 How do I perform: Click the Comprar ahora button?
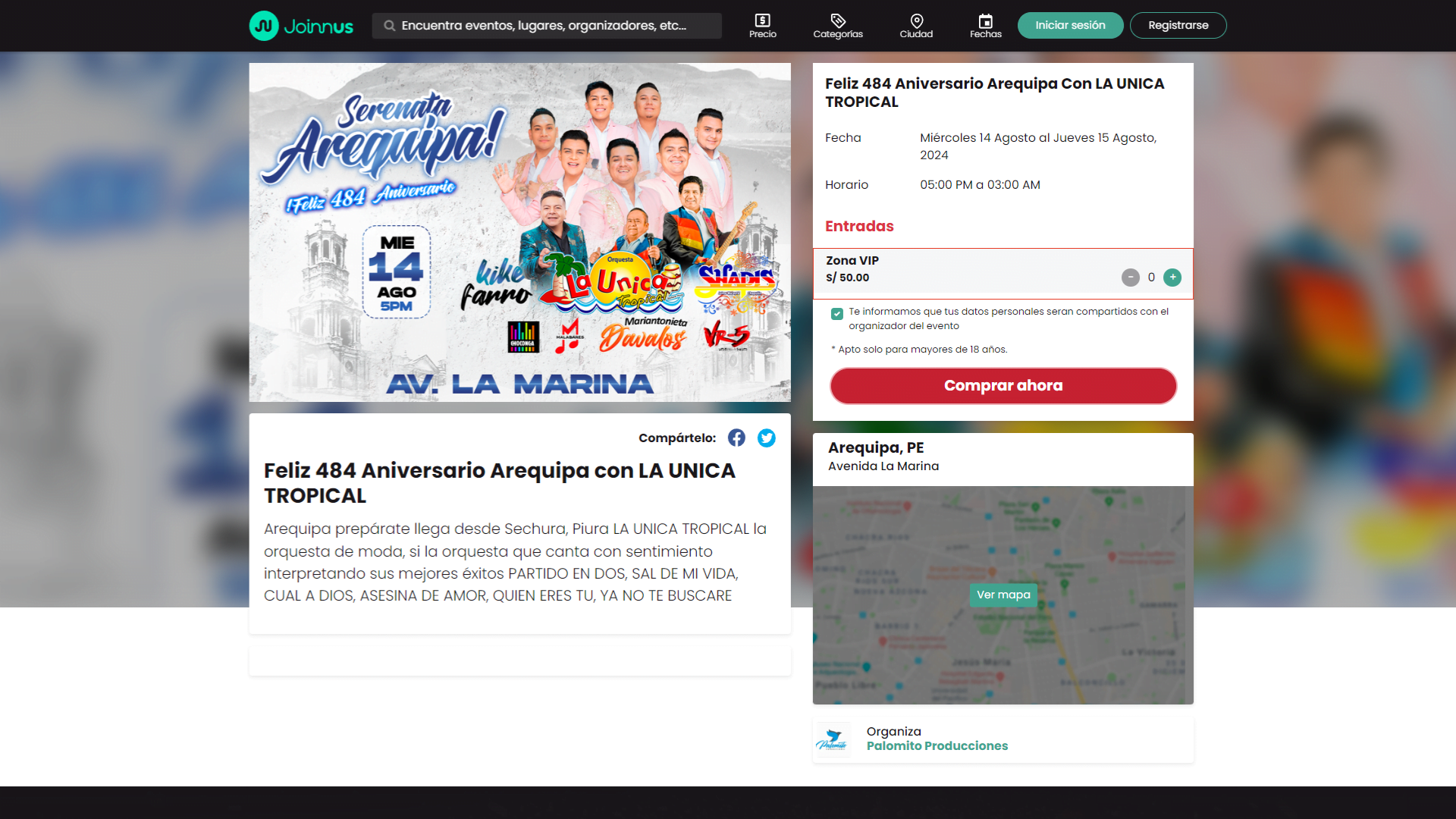1003,385
